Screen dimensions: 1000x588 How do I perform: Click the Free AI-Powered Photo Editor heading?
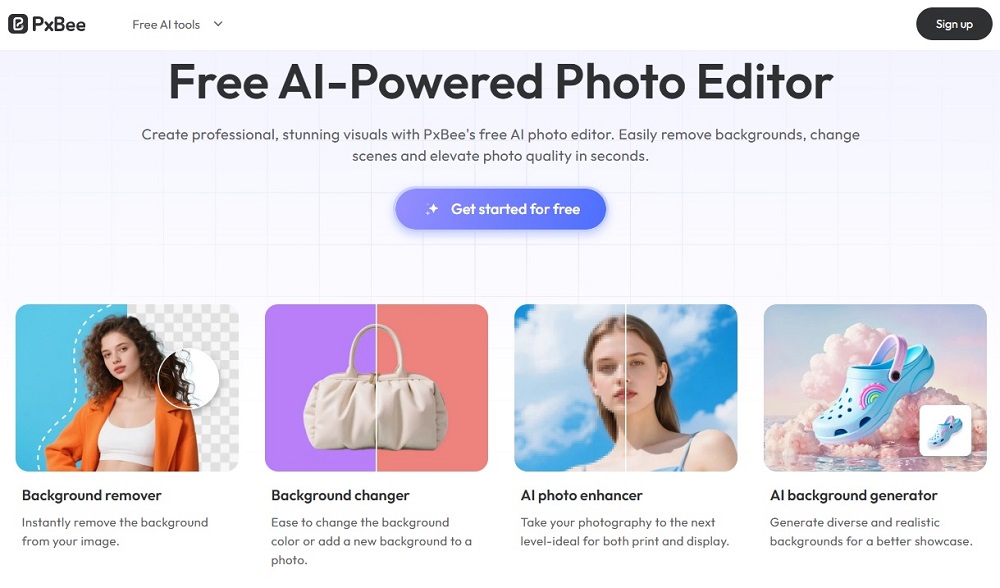501,82
